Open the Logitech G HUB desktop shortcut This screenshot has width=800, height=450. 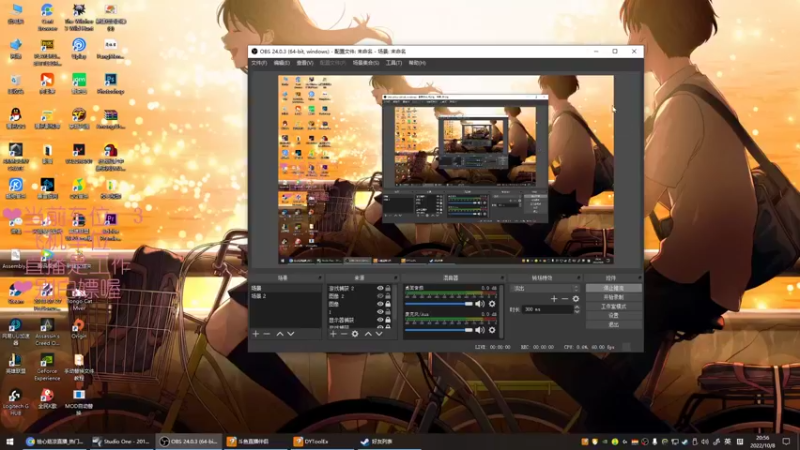15,402
